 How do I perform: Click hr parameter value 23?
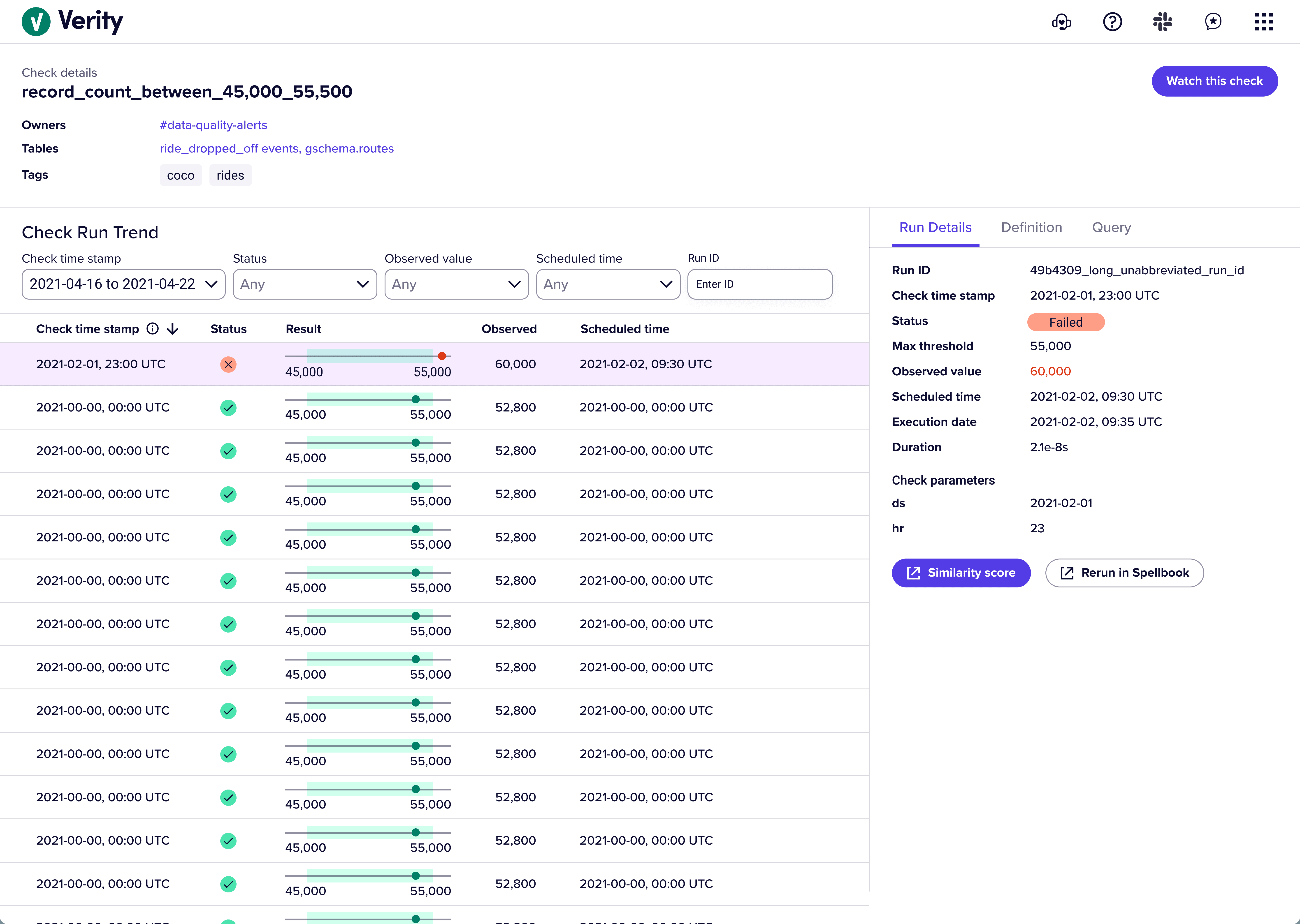click(x=1037, y=528)
